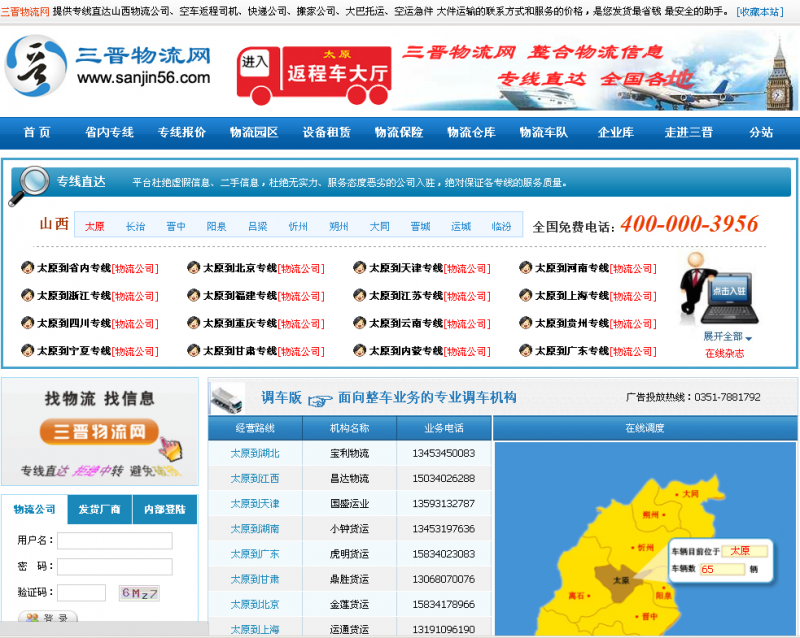Switch to the 发货厂商 login tab
The width and height of the screenshot is (800, 638).
[99, 509]
